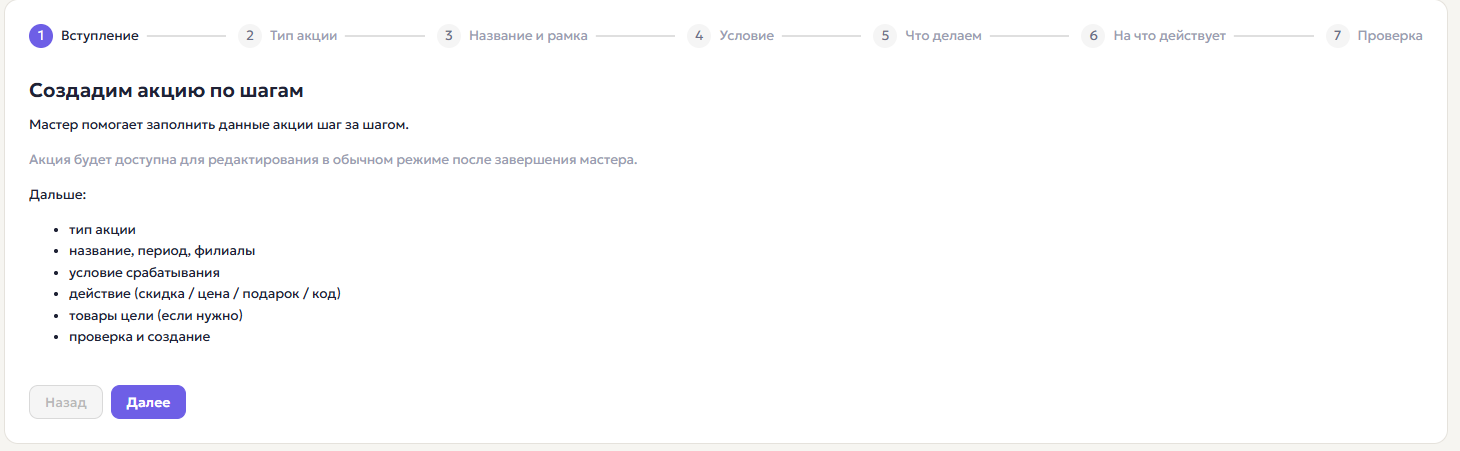Screen dimensions: 1460x451
Task: Go to step 7 Проверка
Action: click(x=1375, y=36)
